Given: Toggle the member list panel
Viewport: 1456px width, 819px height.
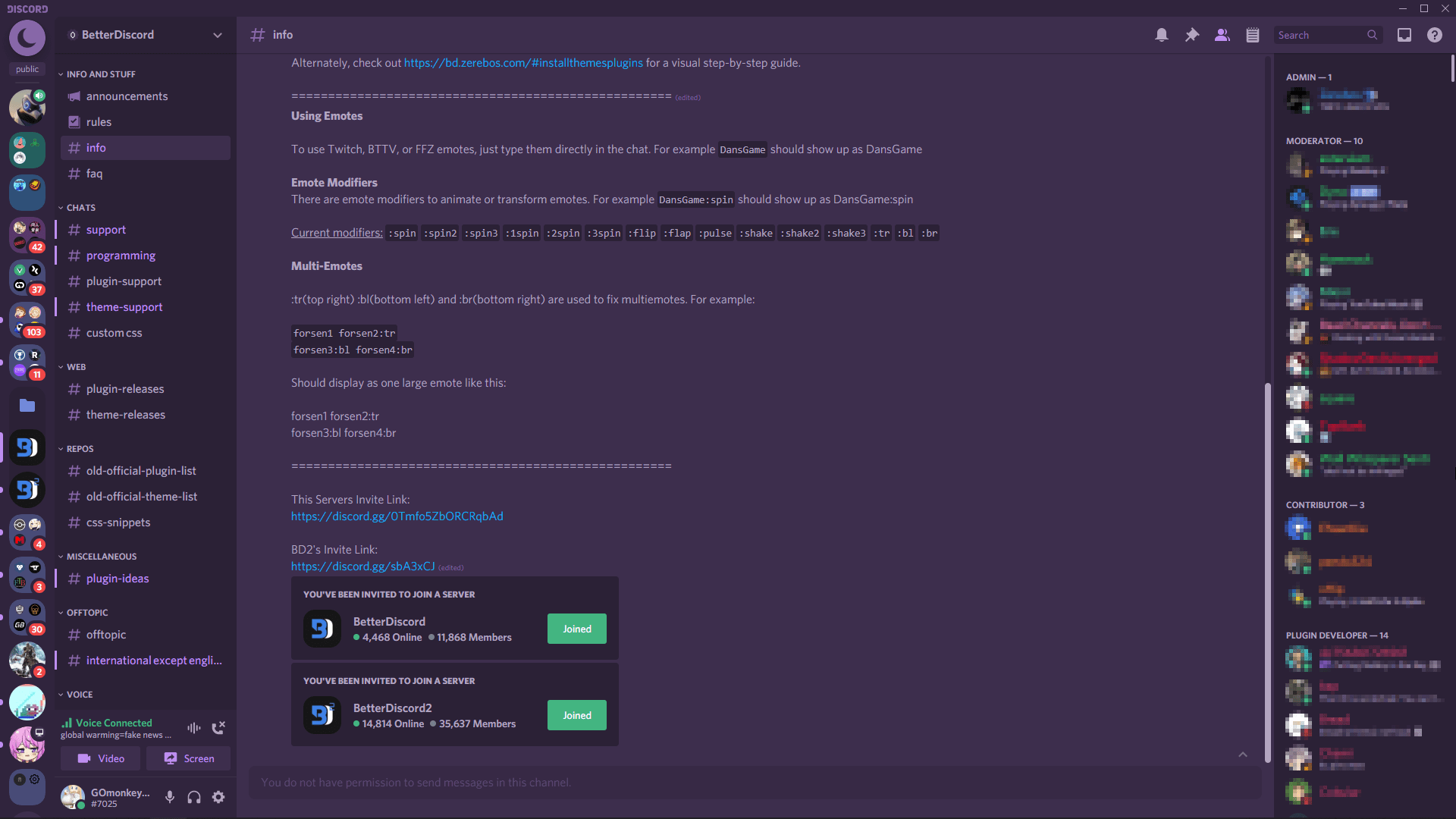Looking at the screenshot, I should [x=1222, y=35].
